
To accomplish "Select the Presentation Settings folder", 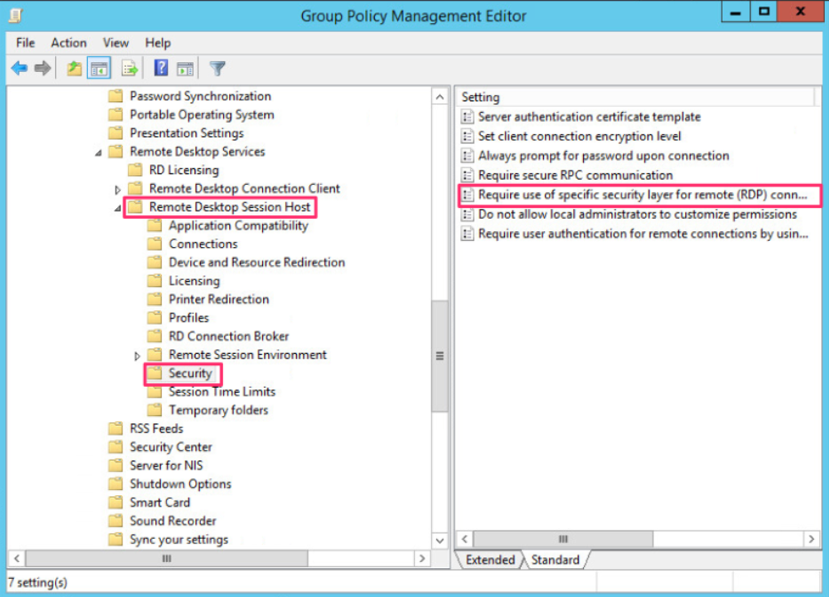I will pos(187,133).
